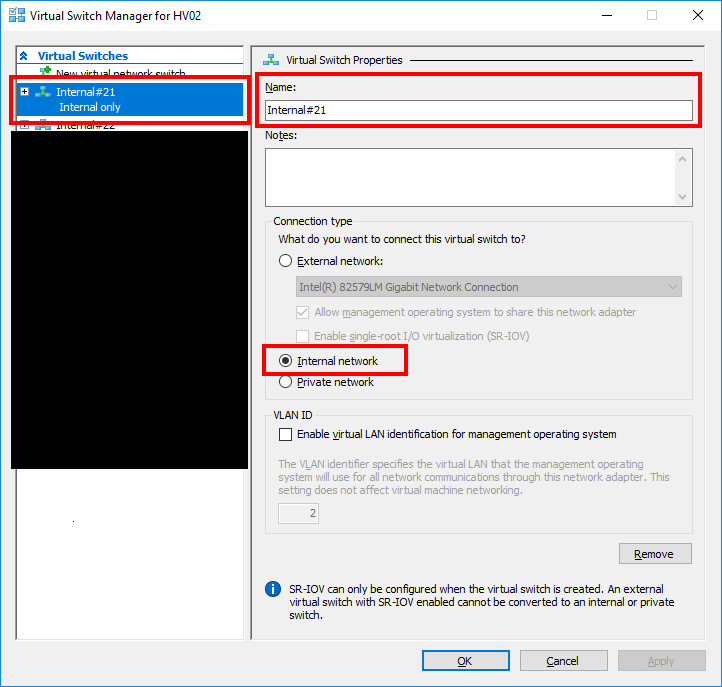The image size is (722, 687).
Task: Click the Notes scrollbar up arrow
Action: click(x=682, y=159)
